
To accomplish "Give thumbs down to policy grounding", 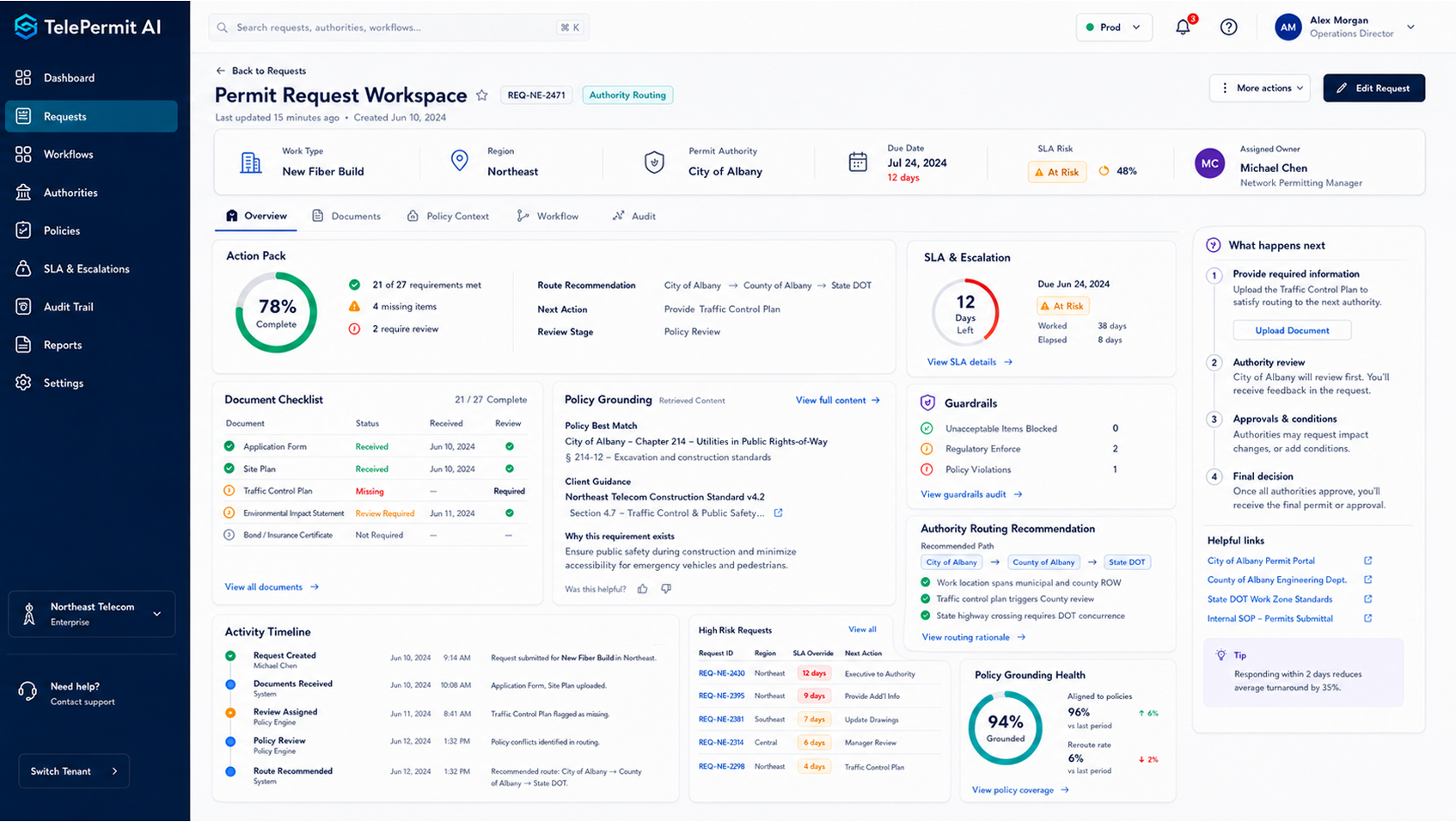I will click(666, 589).
